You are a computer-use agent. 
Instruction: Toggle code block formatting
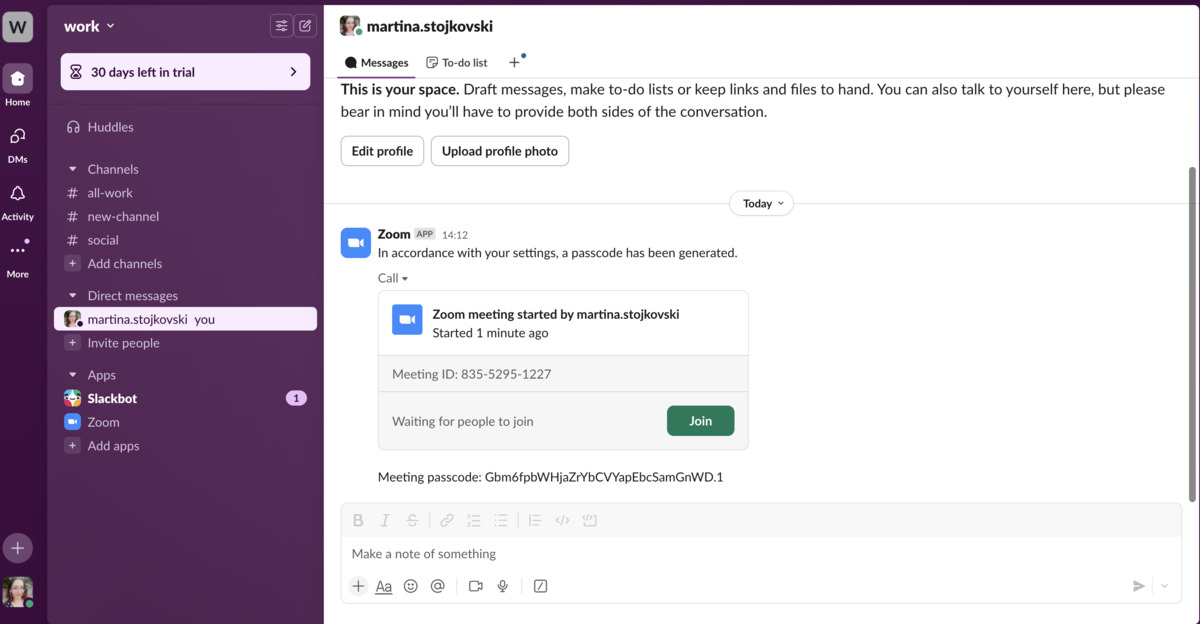[589, 520]
